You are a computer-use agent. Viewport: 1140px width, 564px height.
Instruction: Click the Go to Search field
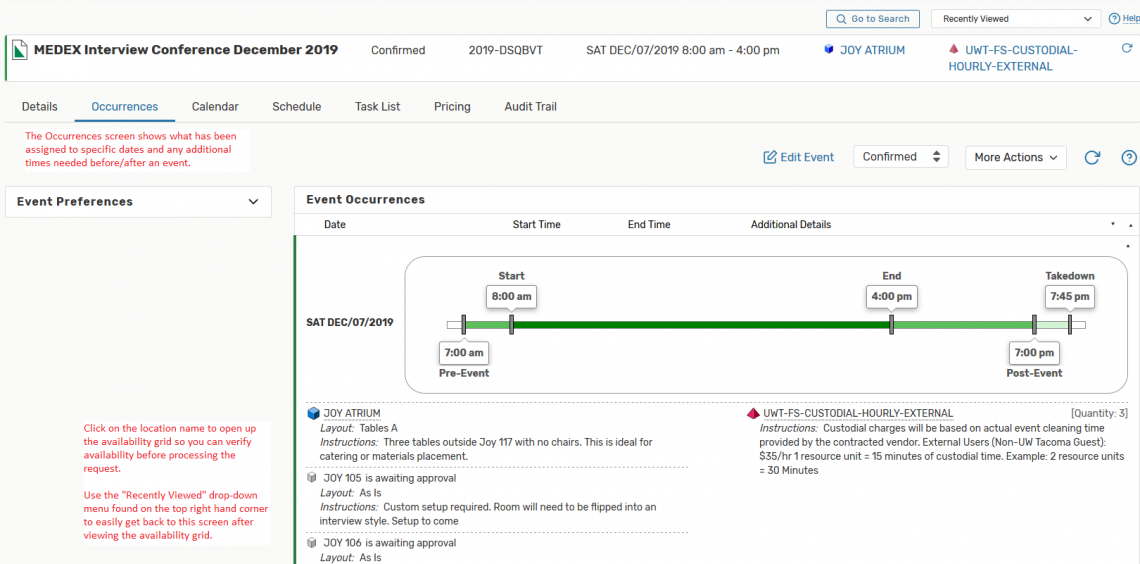(x=872, y=19)
